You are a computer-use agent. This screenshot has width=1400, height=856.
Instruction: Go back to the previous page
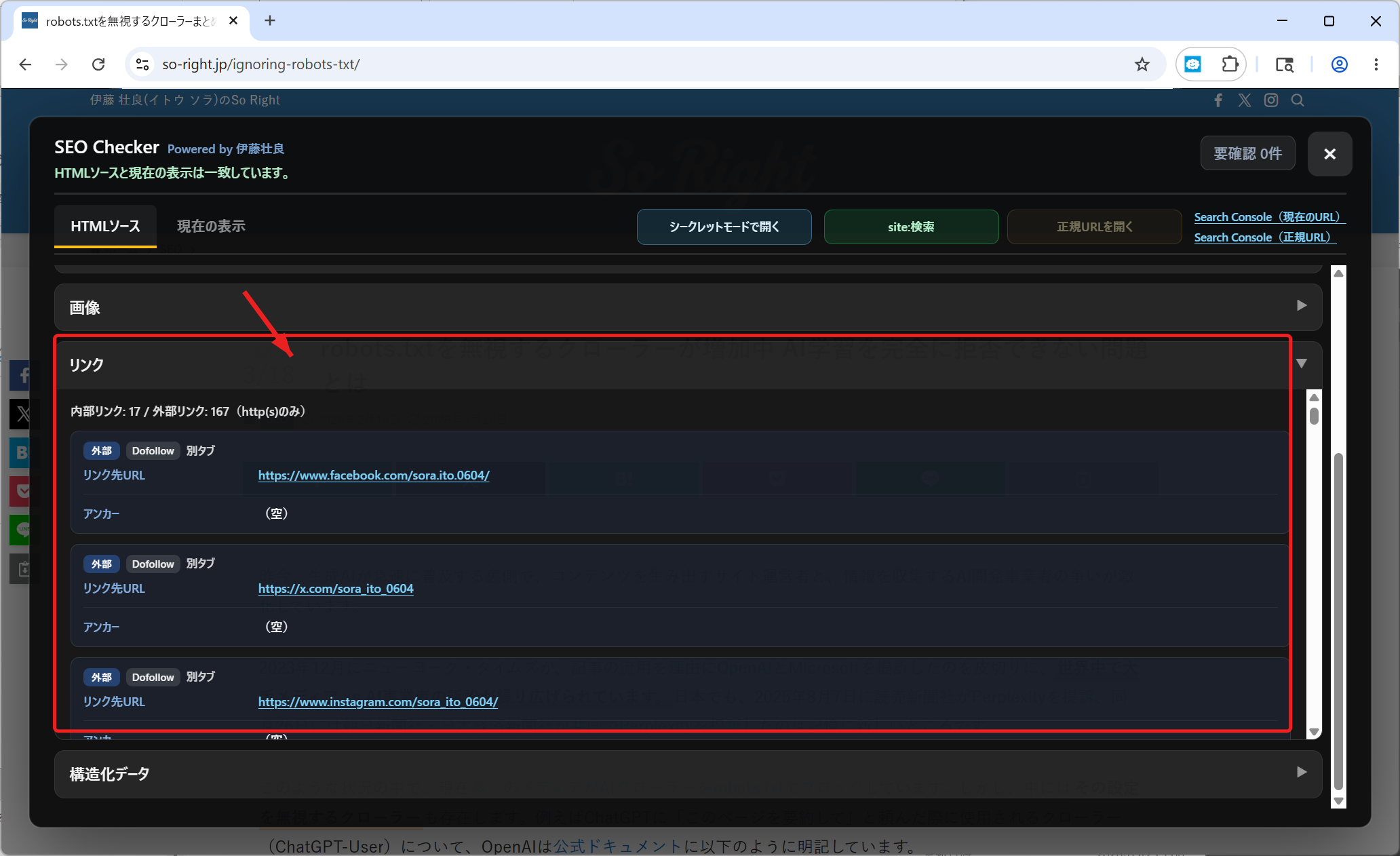[x=26, y=64]
